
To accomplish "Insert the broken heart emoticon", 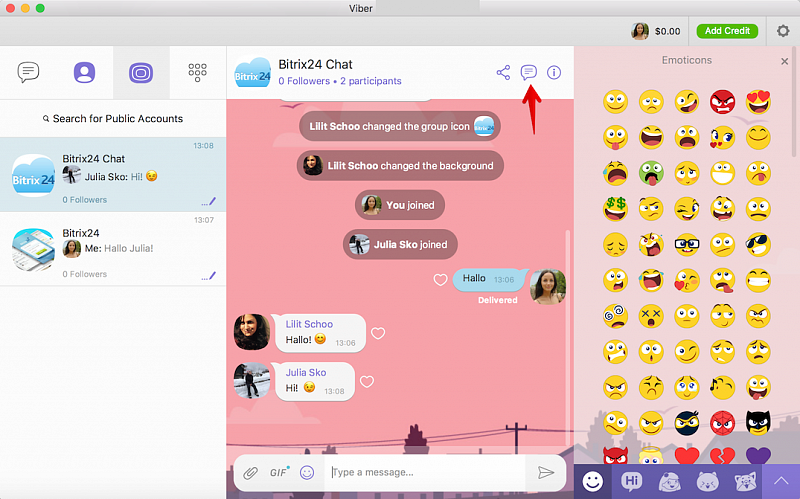I will coord(722,455).
